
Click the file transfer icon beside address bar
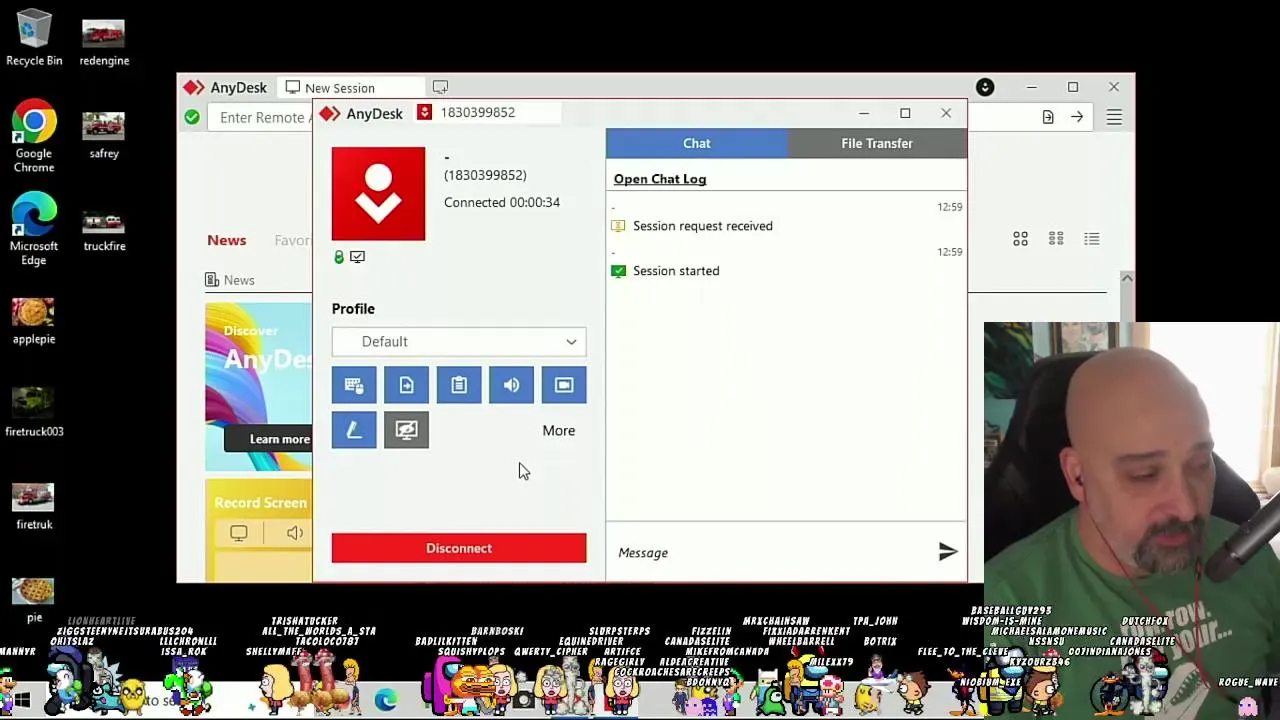1048,117
